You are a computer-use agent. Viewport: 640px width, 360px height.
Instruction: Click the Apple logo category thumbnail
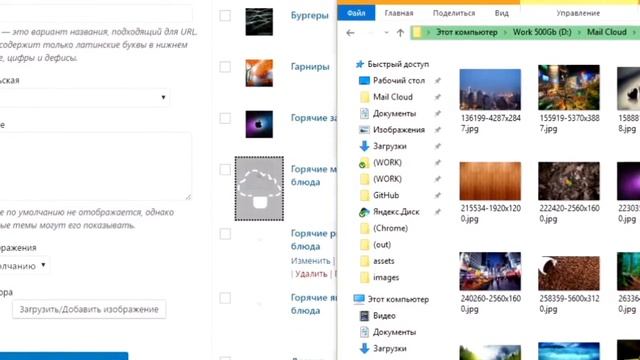pos(259,124)
